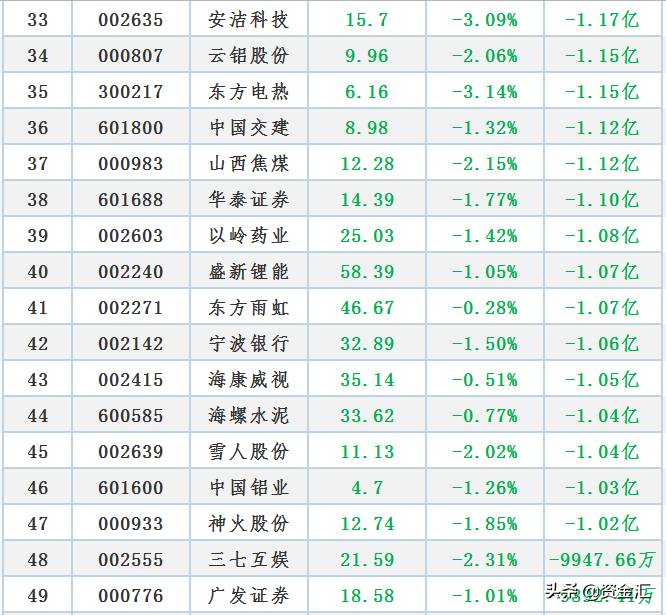Click the stock name 海康威视
The height and width of the screenshot is (615, 666).
point(249,380)
